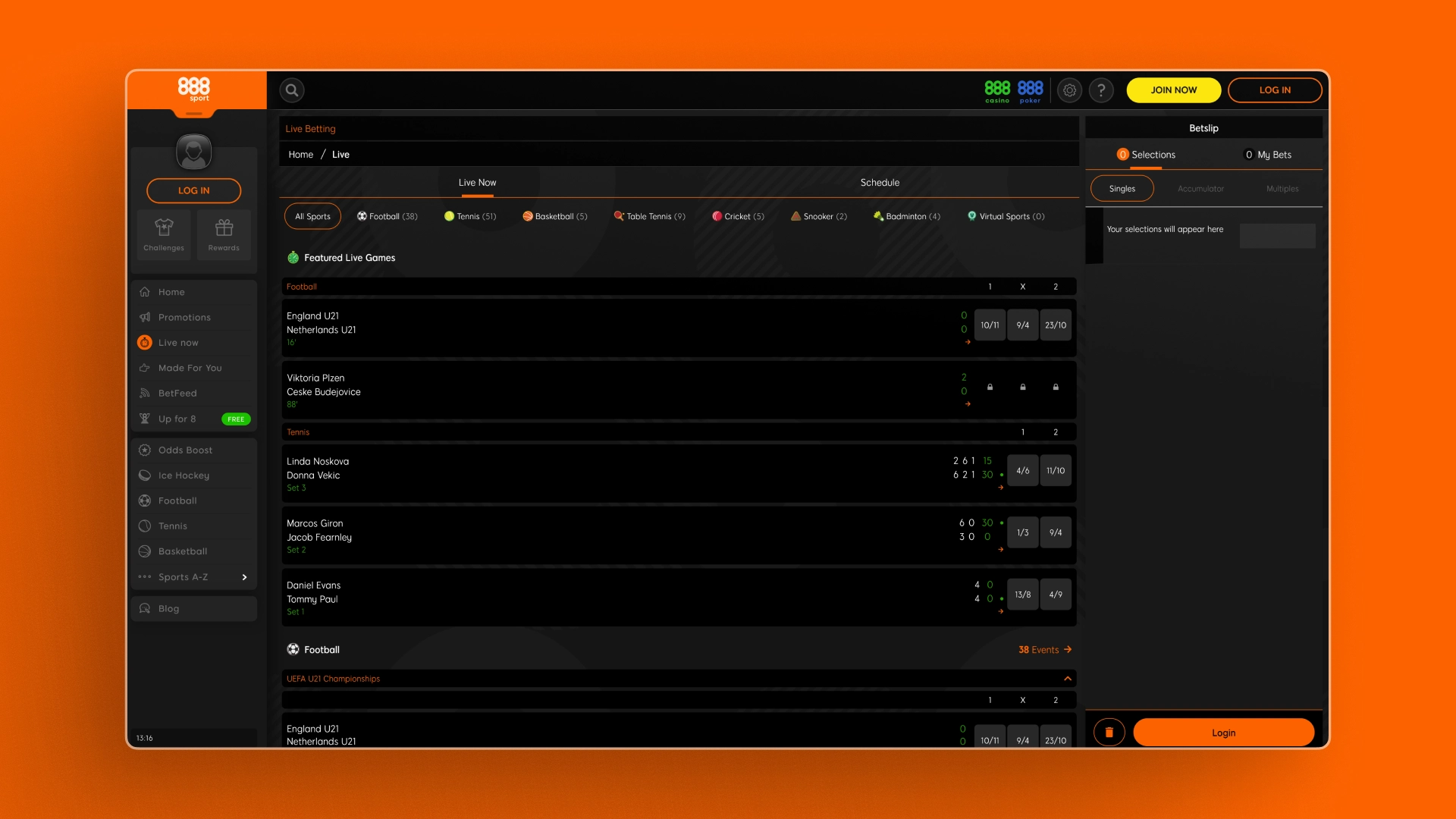Open 38 Events football link
1456x819 pixels.
(1045, 650)
